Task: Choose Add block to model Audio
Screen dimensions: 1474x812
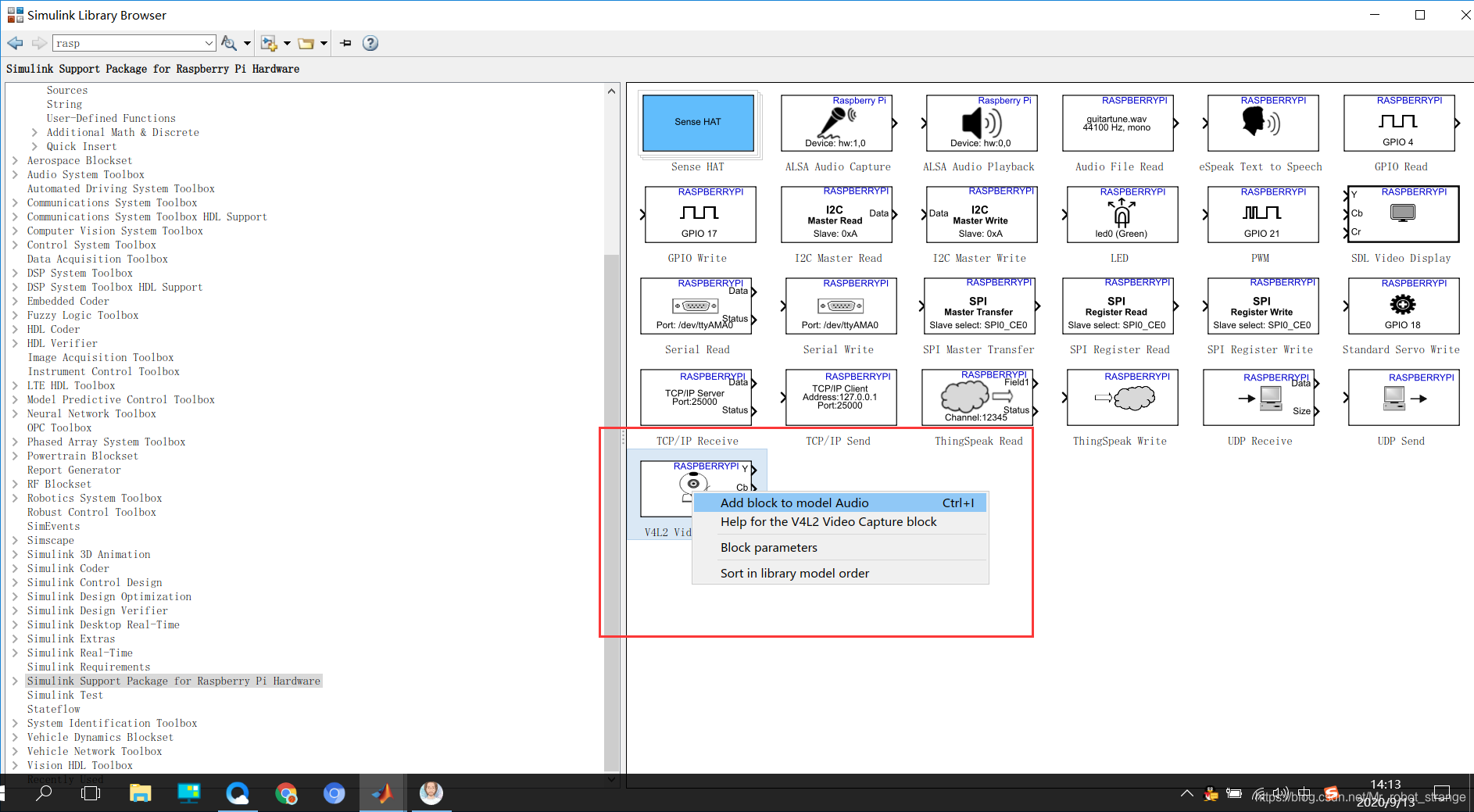Action: [794, 503]
